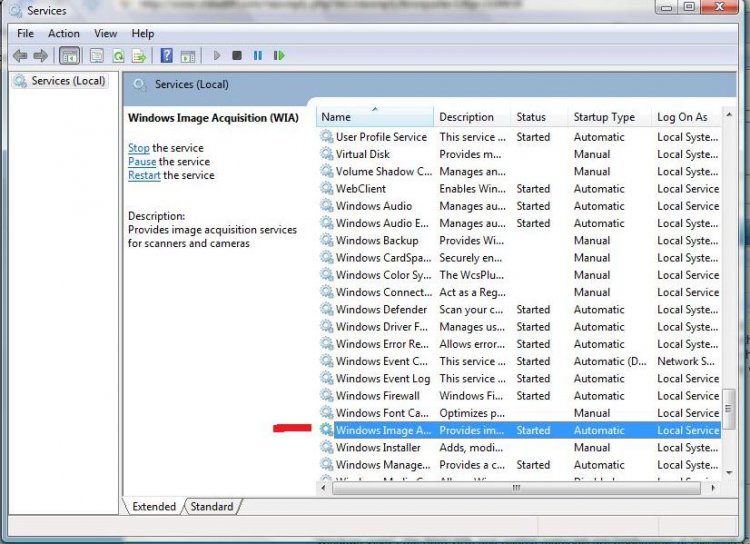Click the gear icon beside Windows Image Acquisition
The height and width of the screenshot is (544, 750).
click(327, 429)
